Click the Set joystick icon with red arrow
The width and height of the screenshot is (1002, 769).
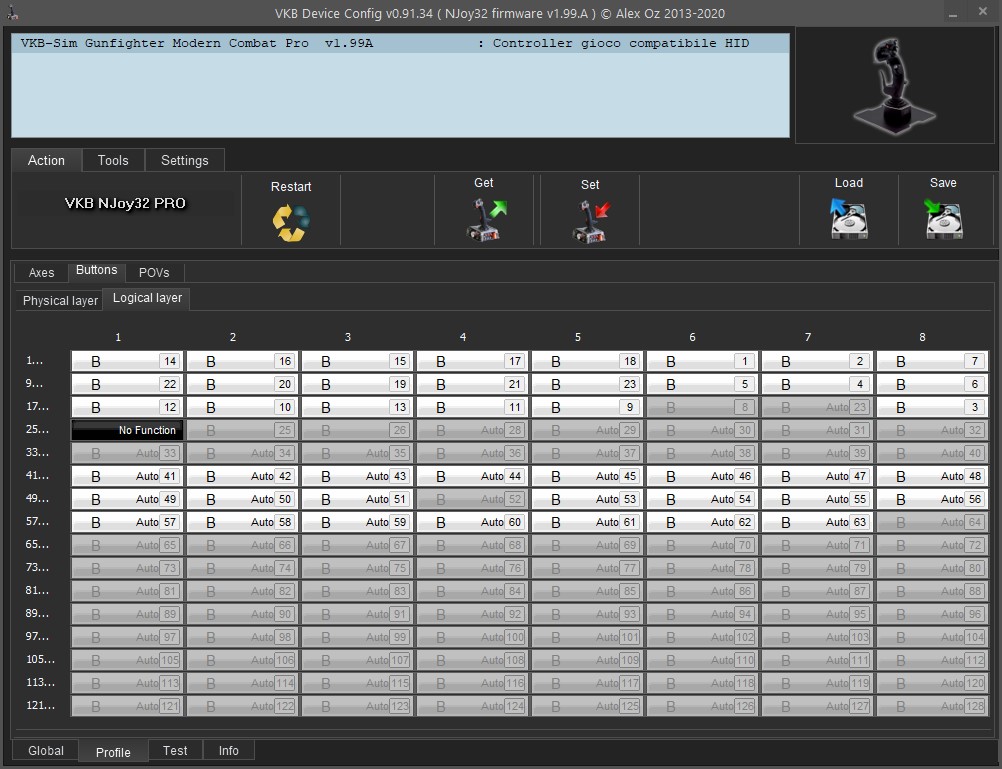coord(591,221)
